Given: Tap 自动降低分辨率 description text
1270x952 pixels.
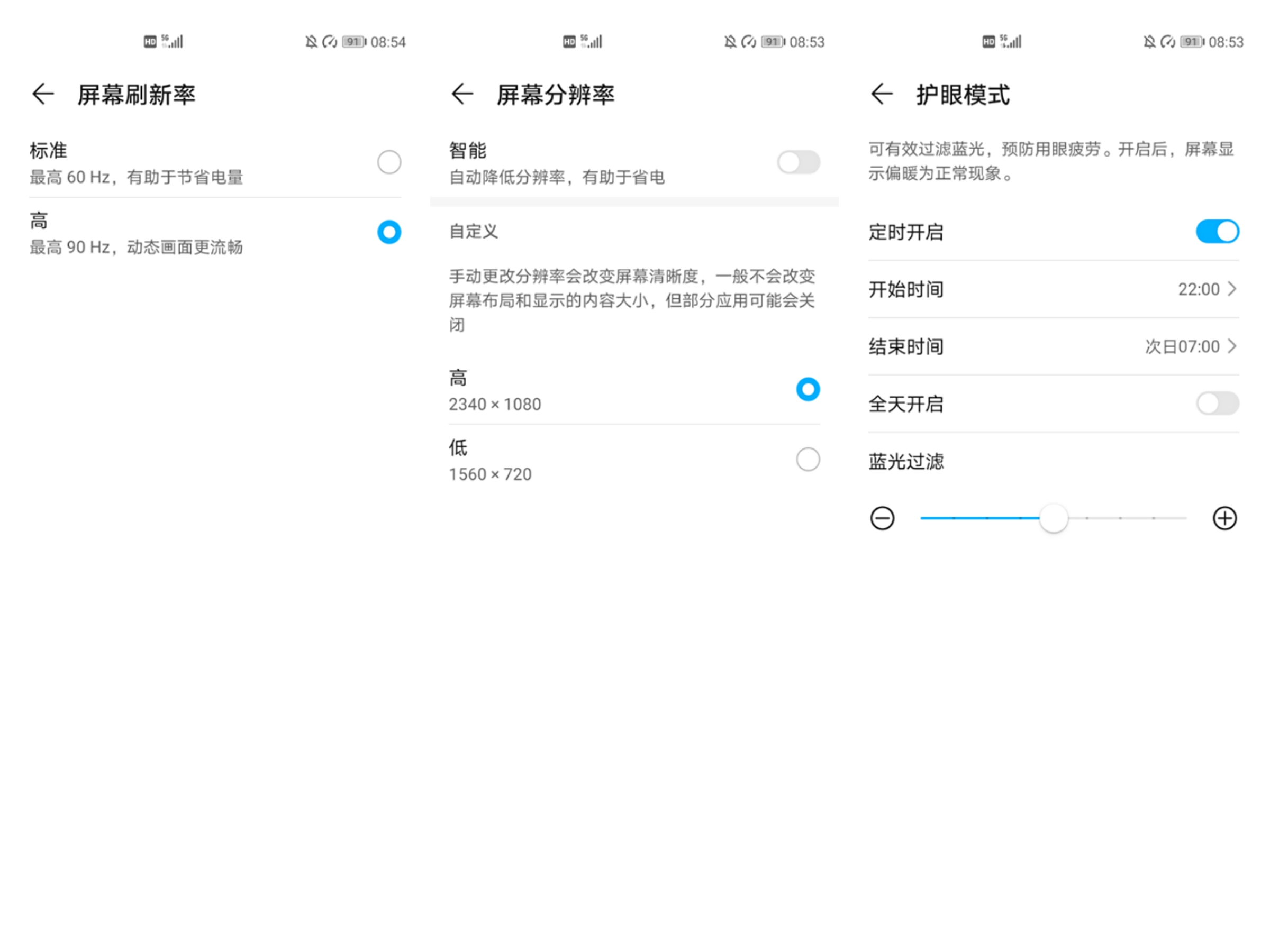Looking at the screenshot, I should click(x=557, y=177).
